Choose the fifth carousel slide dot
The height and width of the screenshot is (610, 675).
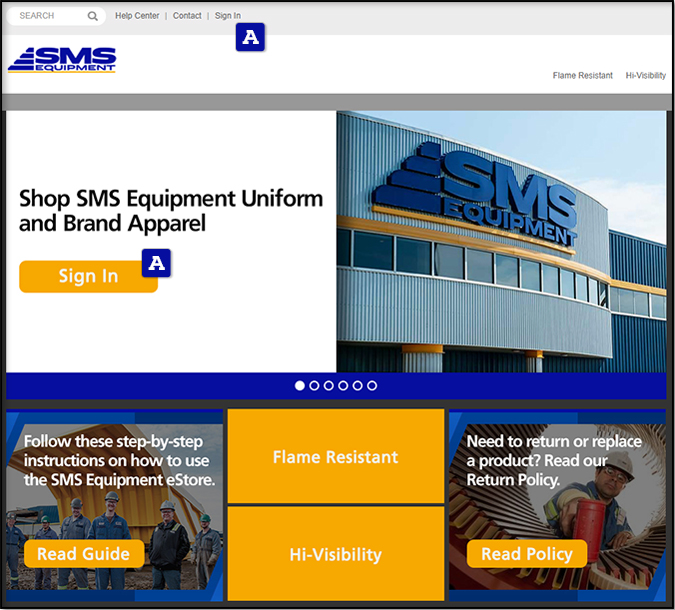click(358, 385)
